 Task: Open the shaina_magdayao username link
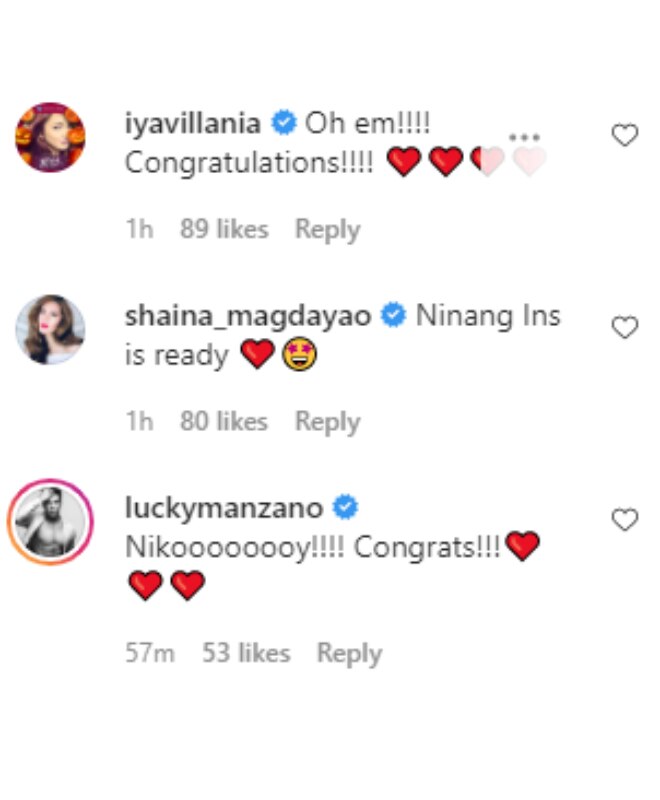pyautogui.click(x=248, y=316)
